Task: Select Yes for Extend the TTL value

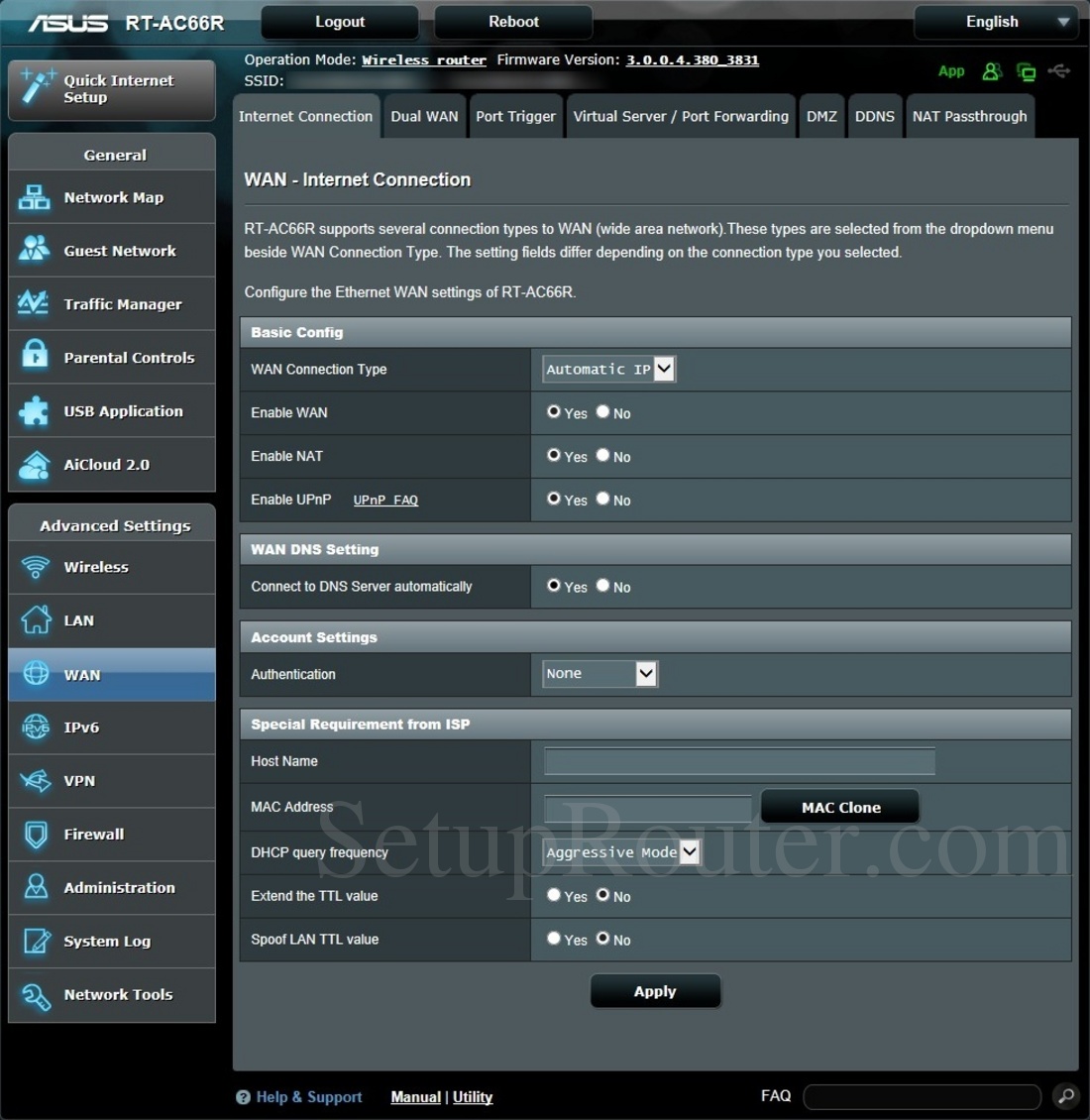Action: [554, 895]
